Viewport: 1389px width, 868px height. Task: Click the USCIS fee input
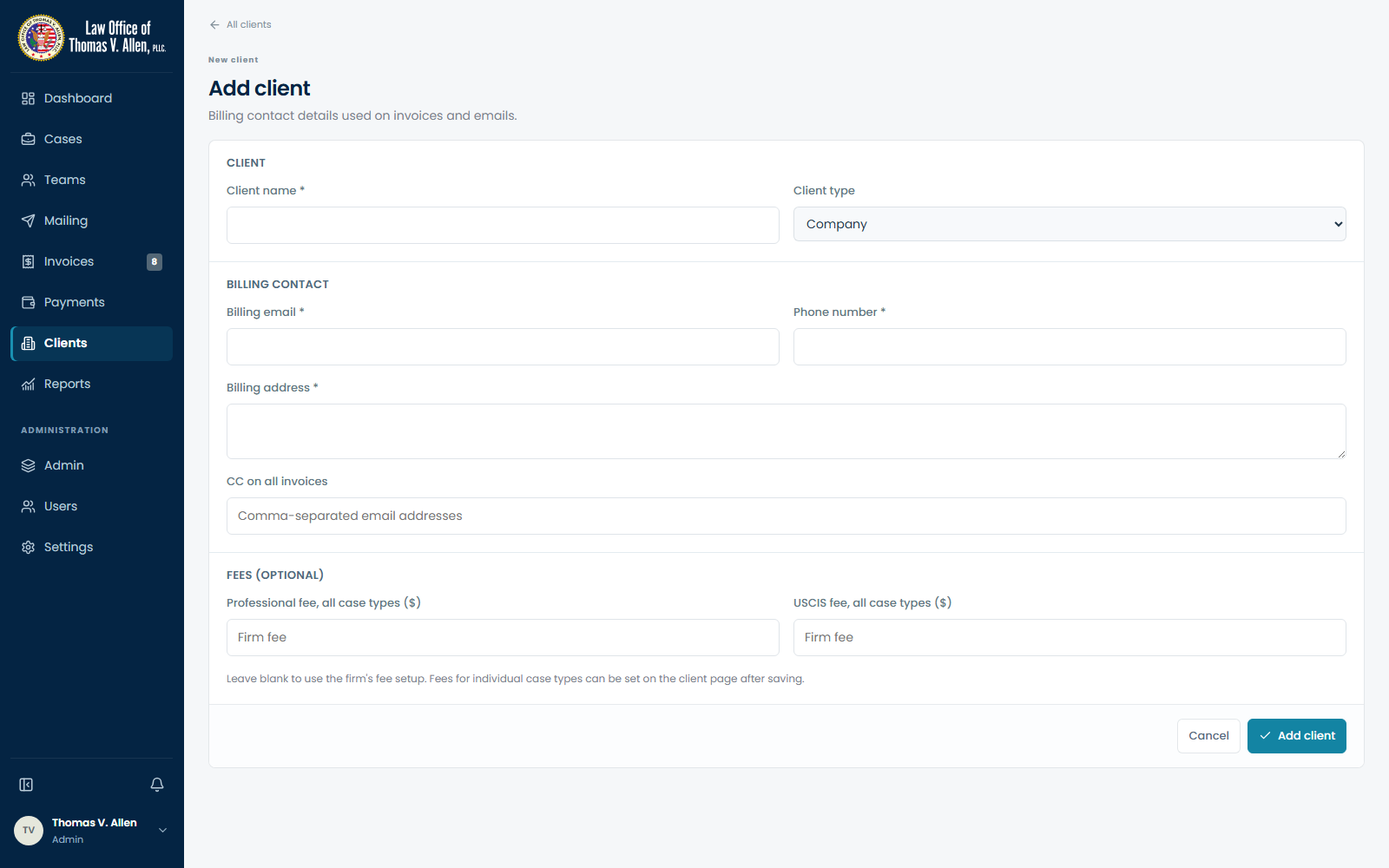(1070, 637)
